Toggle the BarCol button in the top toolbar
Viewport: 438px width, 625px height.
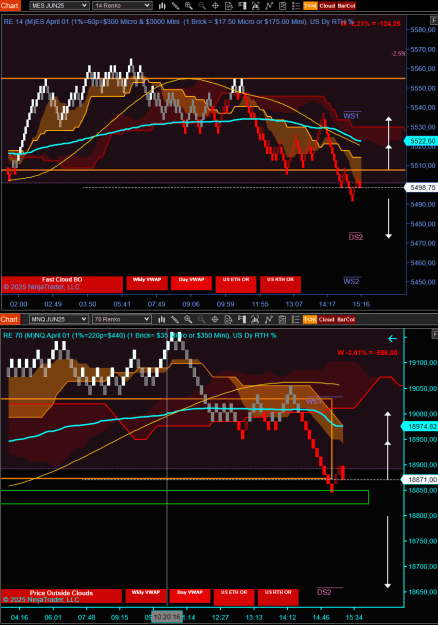(346, 6)
